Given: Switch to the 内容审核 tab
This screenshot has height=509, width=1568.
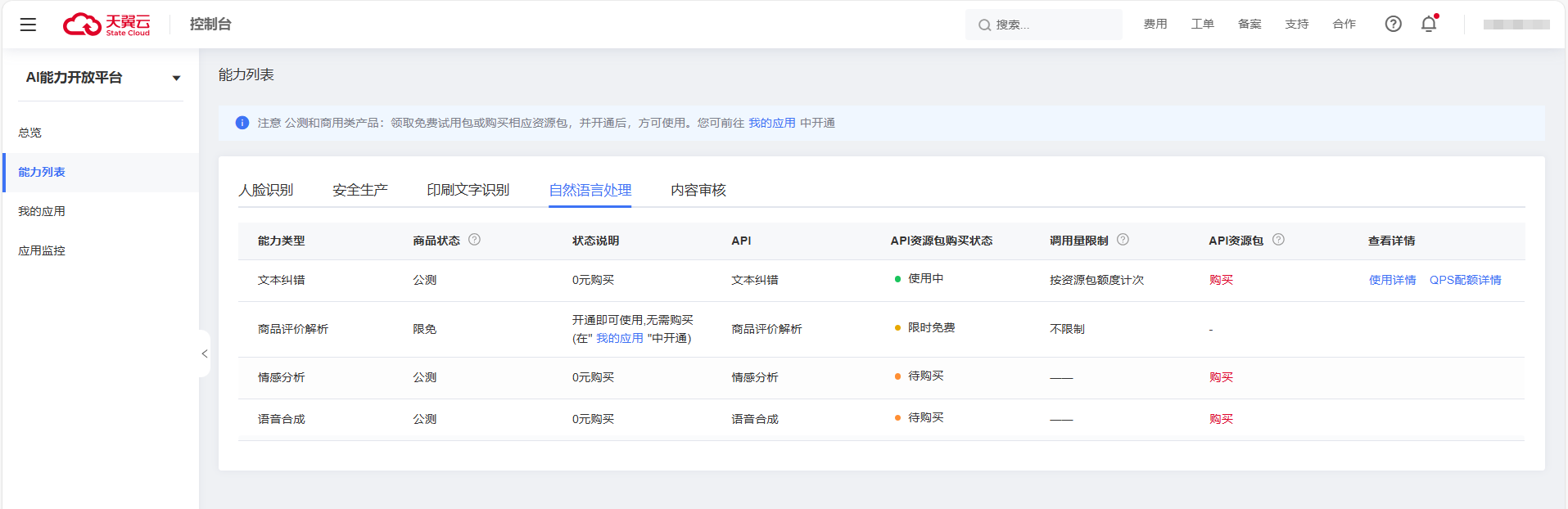Looking at the screenshot, I should coord(698,190).
